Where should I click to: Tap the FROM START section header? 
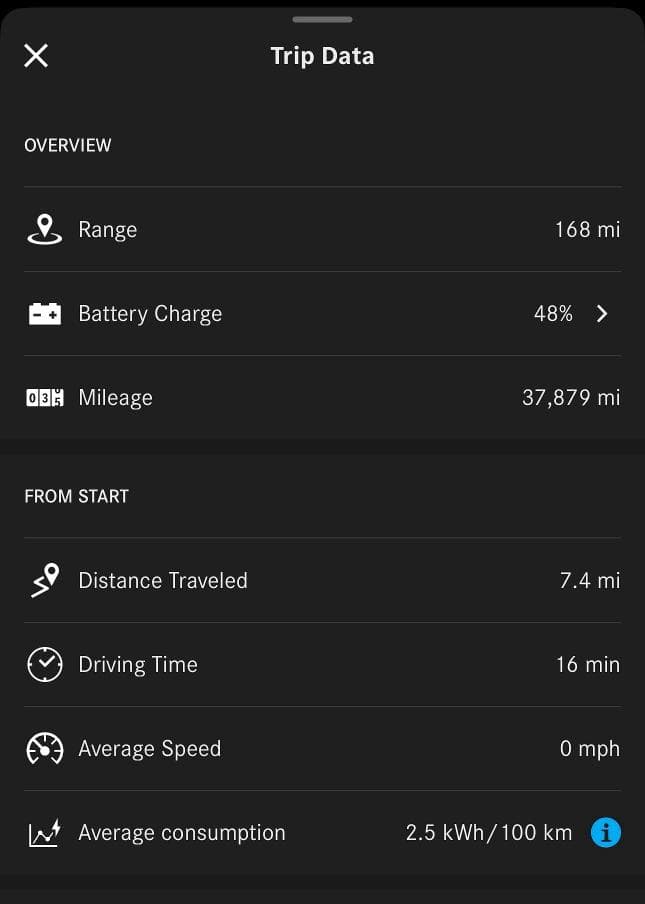pos(77,496)
